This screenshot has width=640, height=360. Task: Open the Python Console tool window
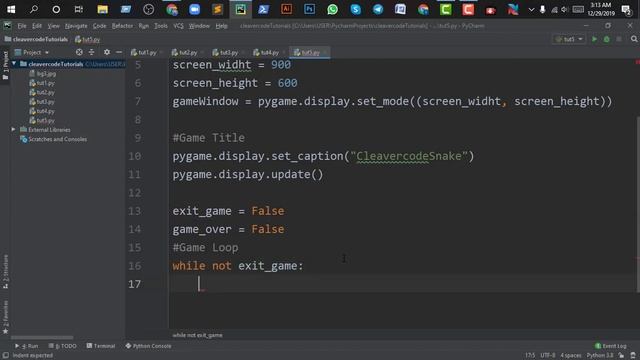148,346
